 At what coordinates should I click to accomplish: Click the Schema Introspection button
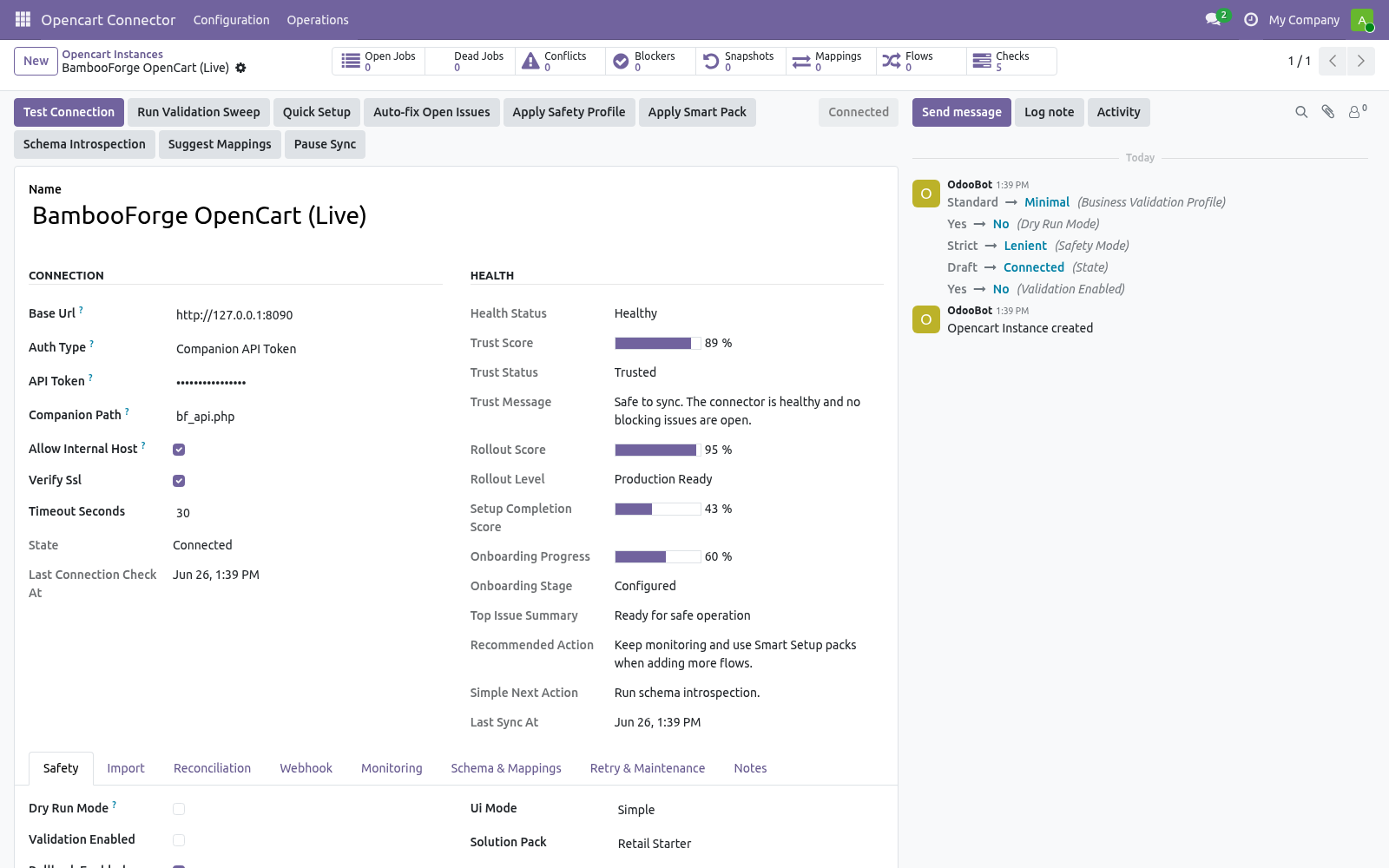84,144
